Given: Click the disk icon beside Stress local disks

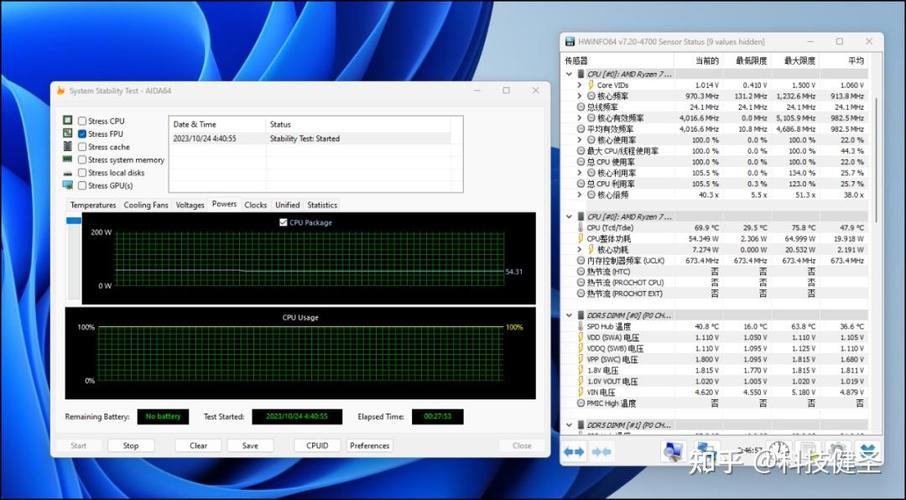Looking at the screenshot, I should [68, 173].
